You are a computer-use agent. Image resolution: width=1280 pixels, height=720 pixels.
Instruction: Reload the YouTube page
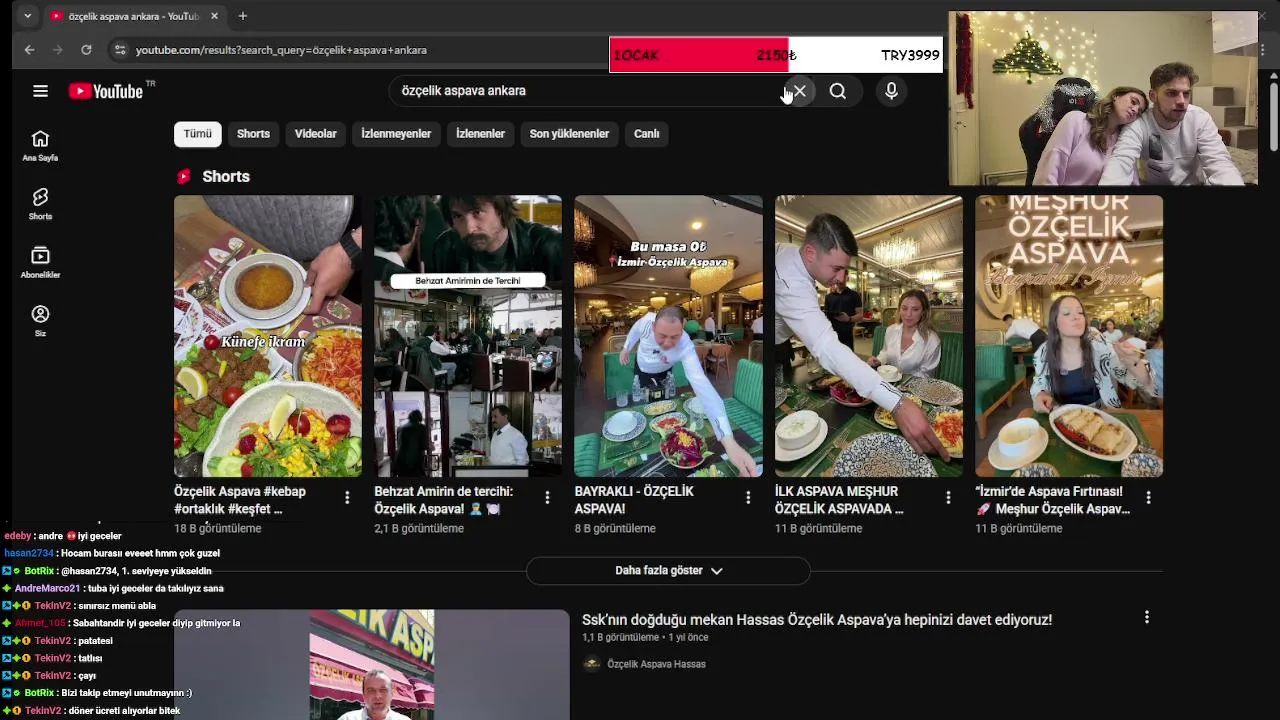pyautogui.click(x=86, y=50)
